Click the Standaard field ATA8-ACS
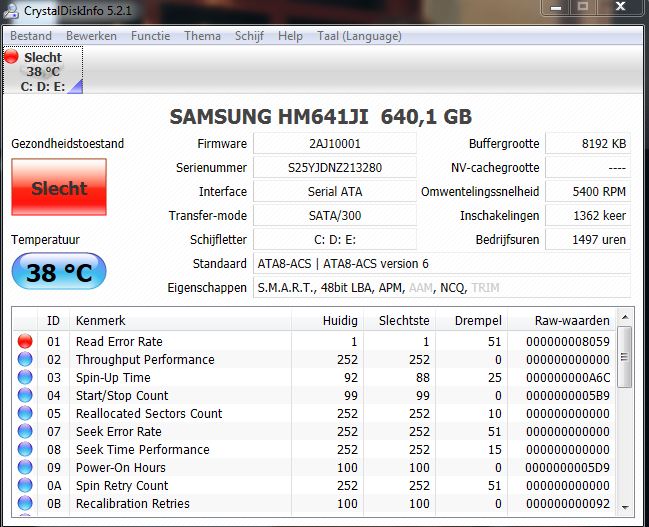 (x=442, y=263)
